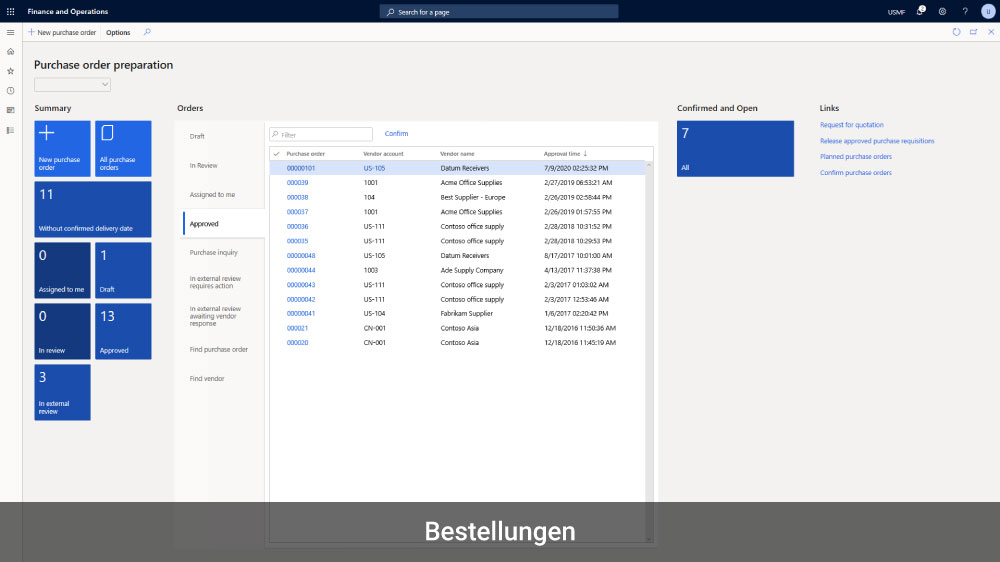Image resolution: width=1000 pixels, height=562 pixels.
Task: Open In external review awaiting vendor response tab
Action: (x=215, y=316)
